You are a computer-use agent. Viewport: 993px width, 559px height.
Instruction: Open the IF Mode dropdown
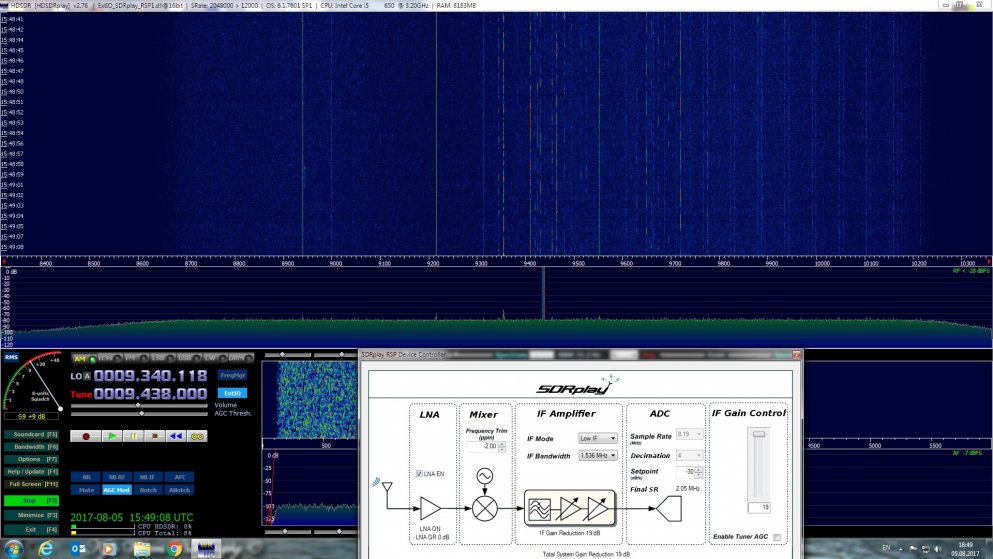point(598,438)
